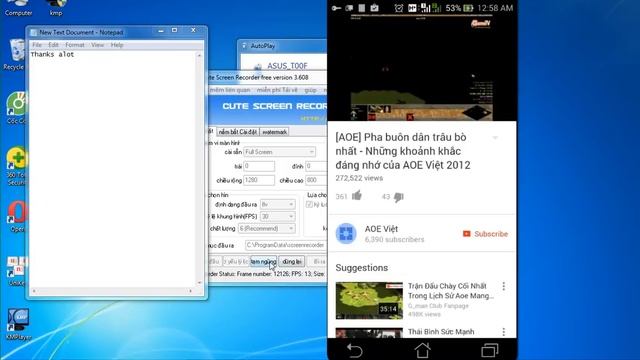This screenshot has width=640, height=360.
Task: Subscribe to the AOE Việt channel
Action: coord(485,234)
